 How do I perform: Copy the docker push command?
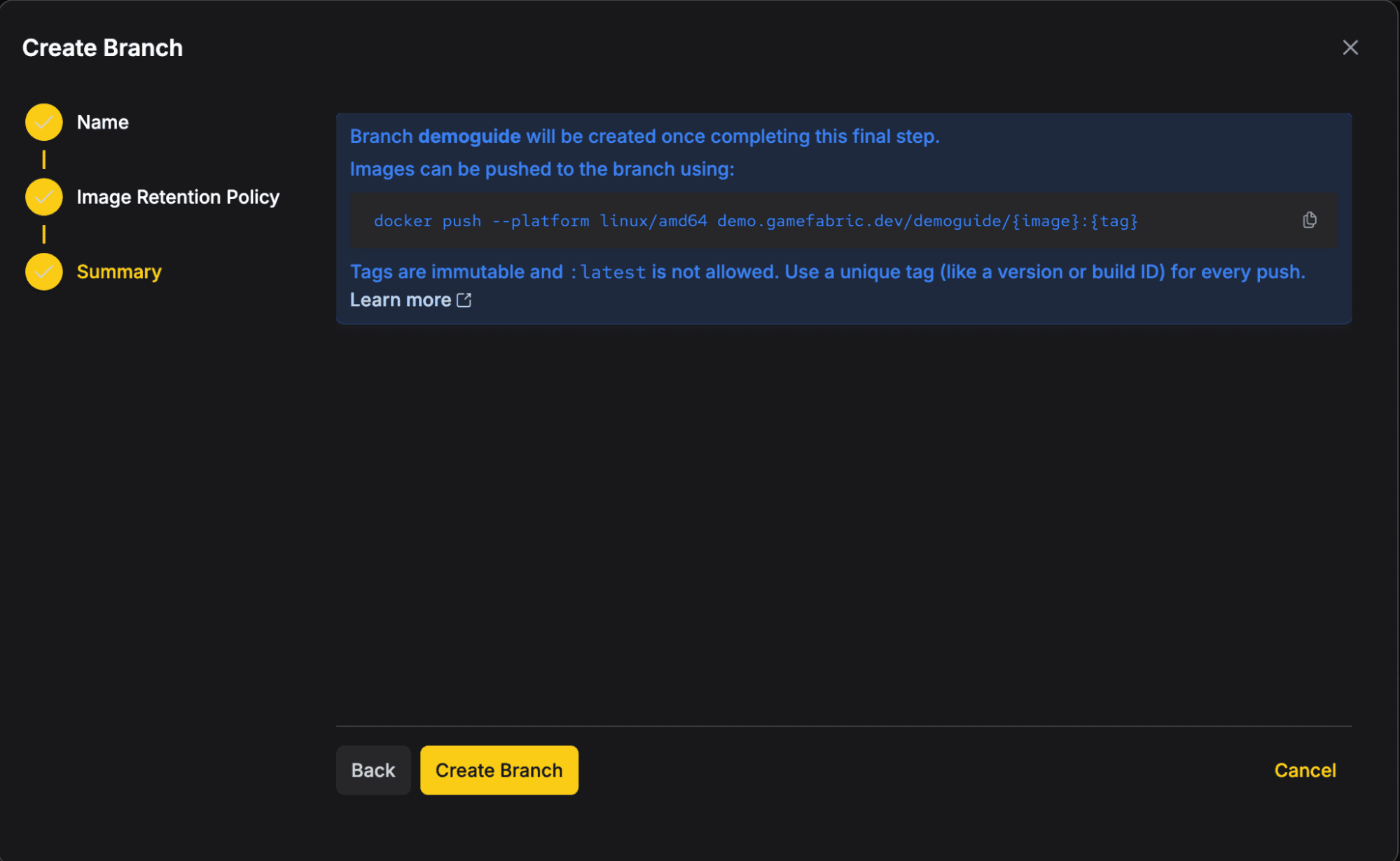(x=1309, y=220)
